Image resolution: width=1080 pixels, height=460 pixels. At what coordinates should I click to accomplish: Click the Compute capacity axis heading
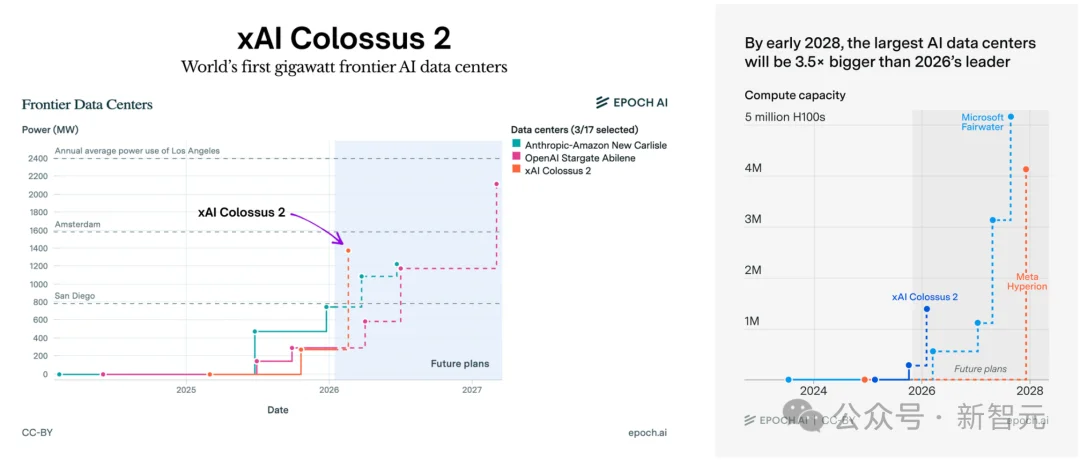point(795,95)
